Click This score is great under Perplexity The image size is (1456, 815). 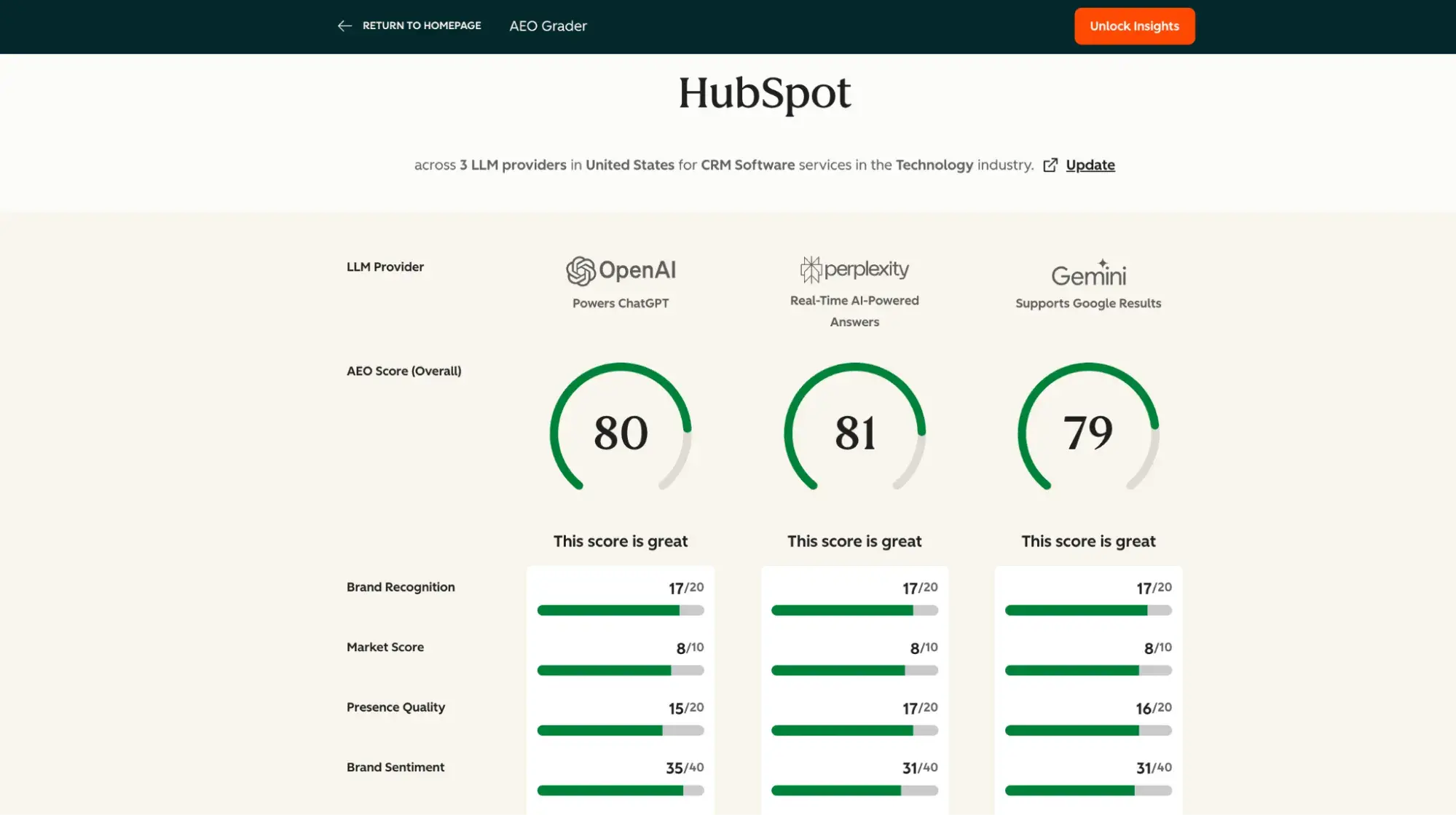point(854,541)
